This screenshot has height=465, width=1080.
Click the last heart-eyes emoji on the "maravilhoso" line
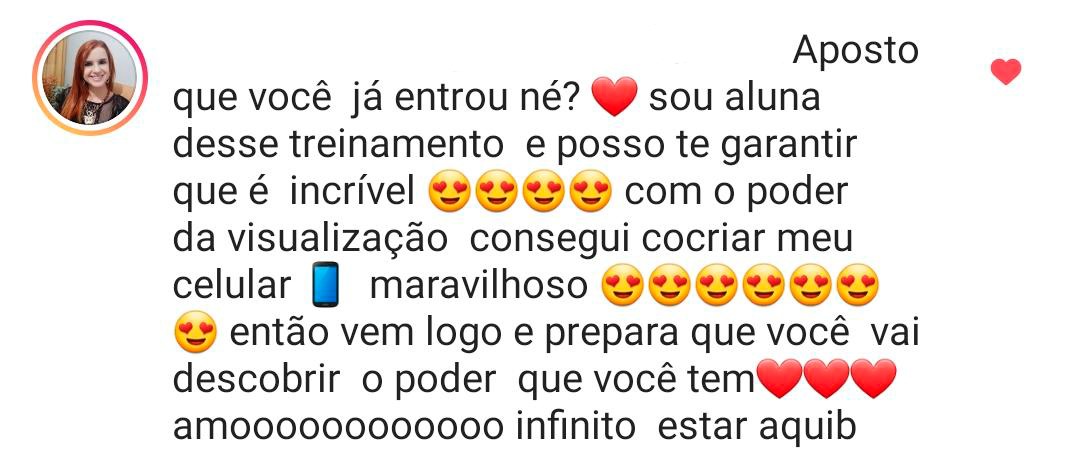pos(858,285)
